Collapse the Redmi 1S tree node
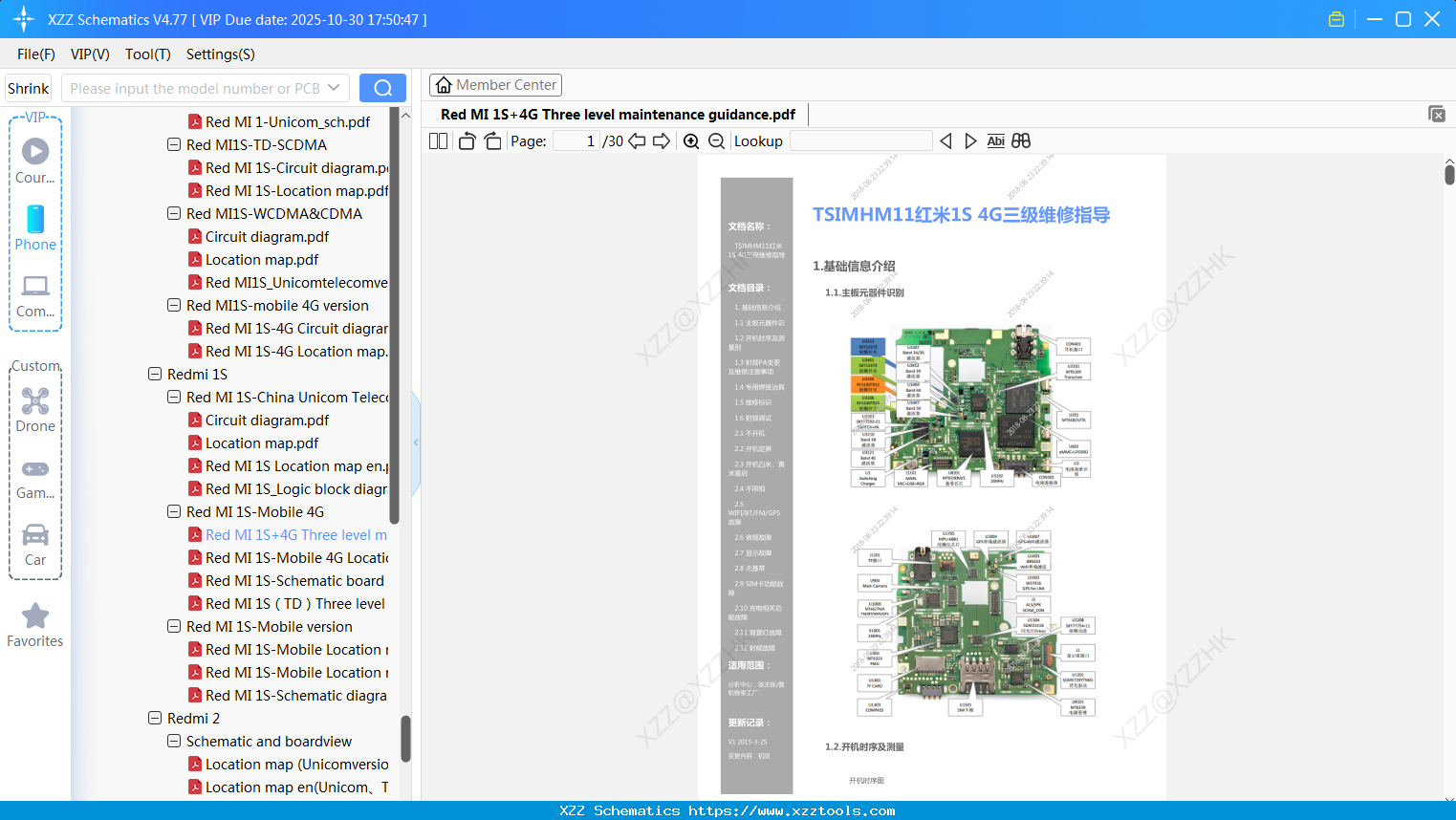This screenshot has width=1456, height=820. pos(155,374)
